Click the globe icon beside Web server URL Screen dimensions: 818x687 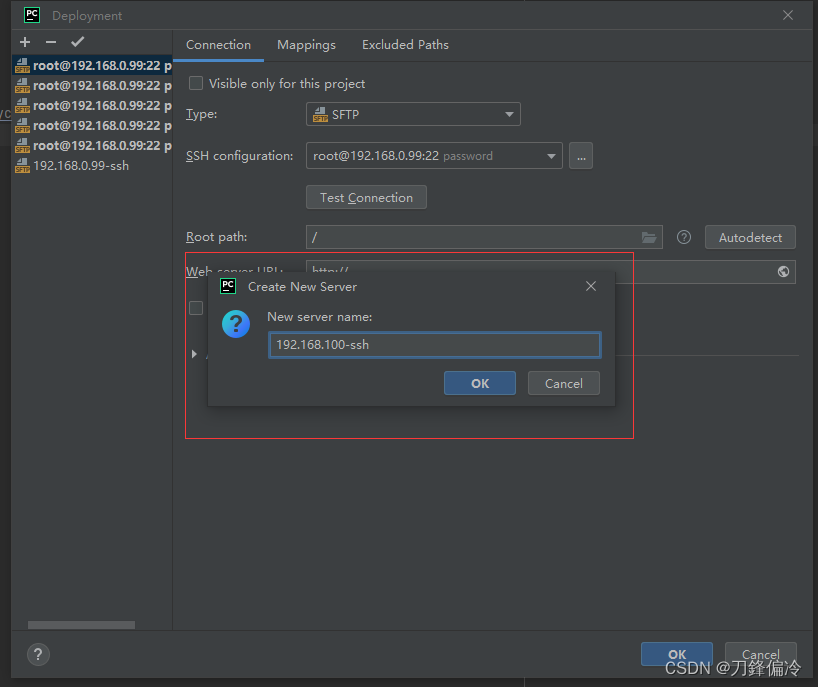click(x=783, y=271)
